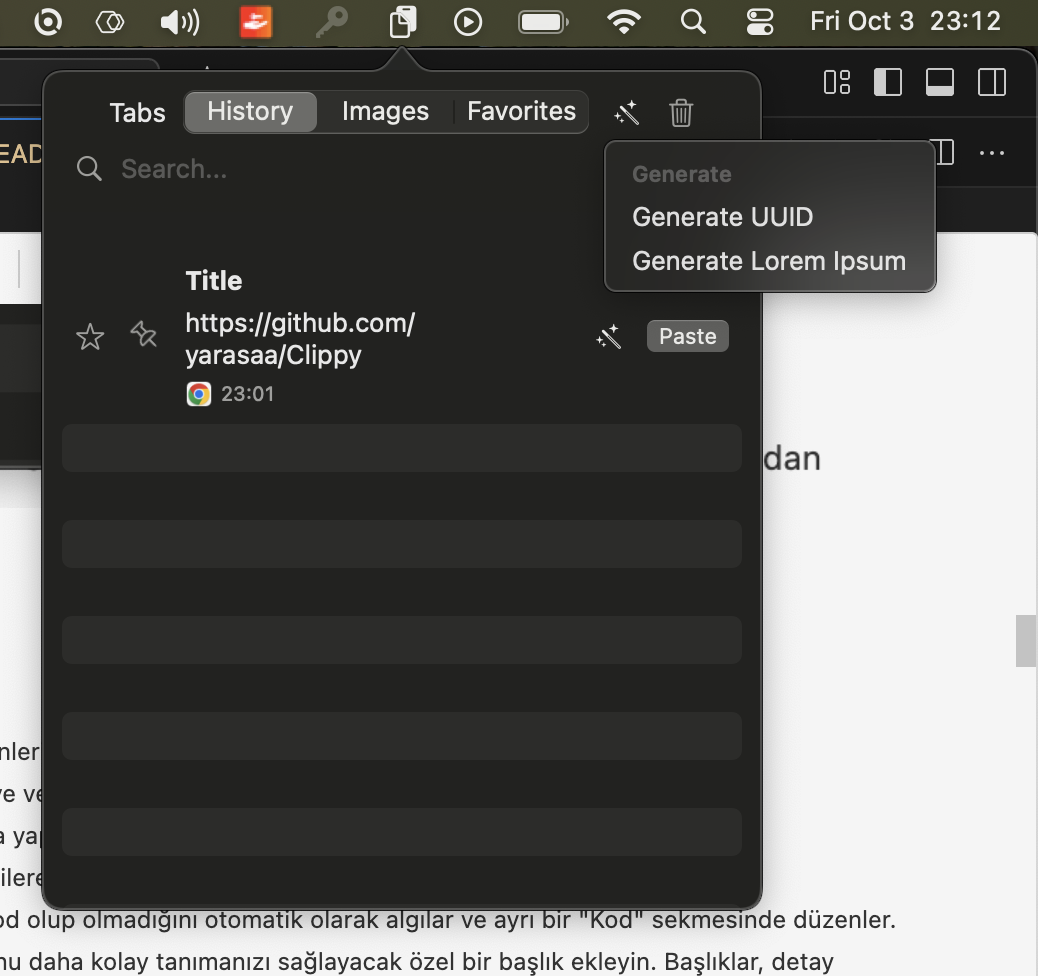
Task: Favorite the GitHub entry using the star icon
Action: pyautogui.click(x=89, y=336)
